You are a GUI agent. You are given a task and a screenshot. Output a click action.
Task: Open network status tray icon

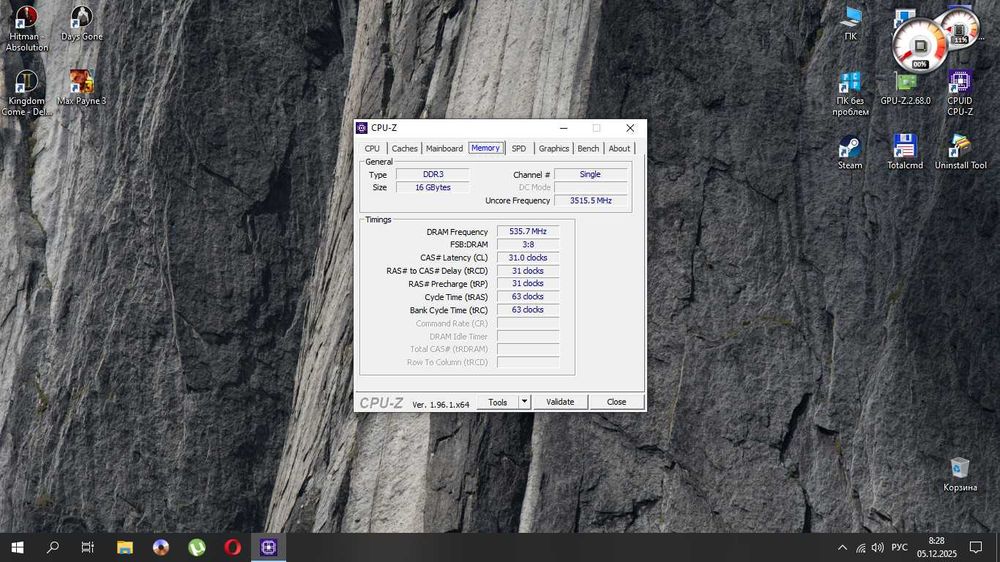(x=860, y=547)
